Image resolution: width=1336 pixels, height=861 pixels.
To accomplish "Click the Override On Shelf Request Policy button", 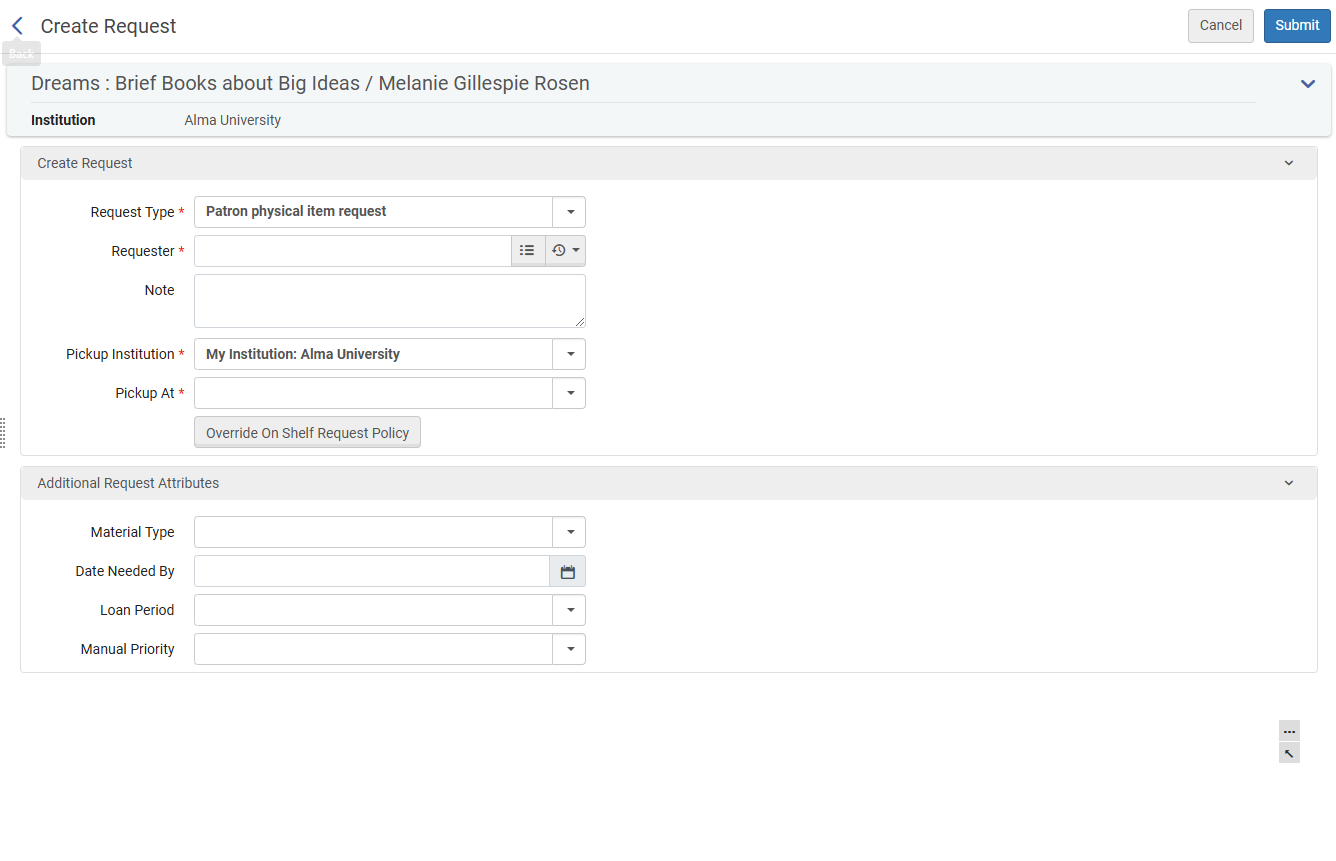I will [307, 433].
